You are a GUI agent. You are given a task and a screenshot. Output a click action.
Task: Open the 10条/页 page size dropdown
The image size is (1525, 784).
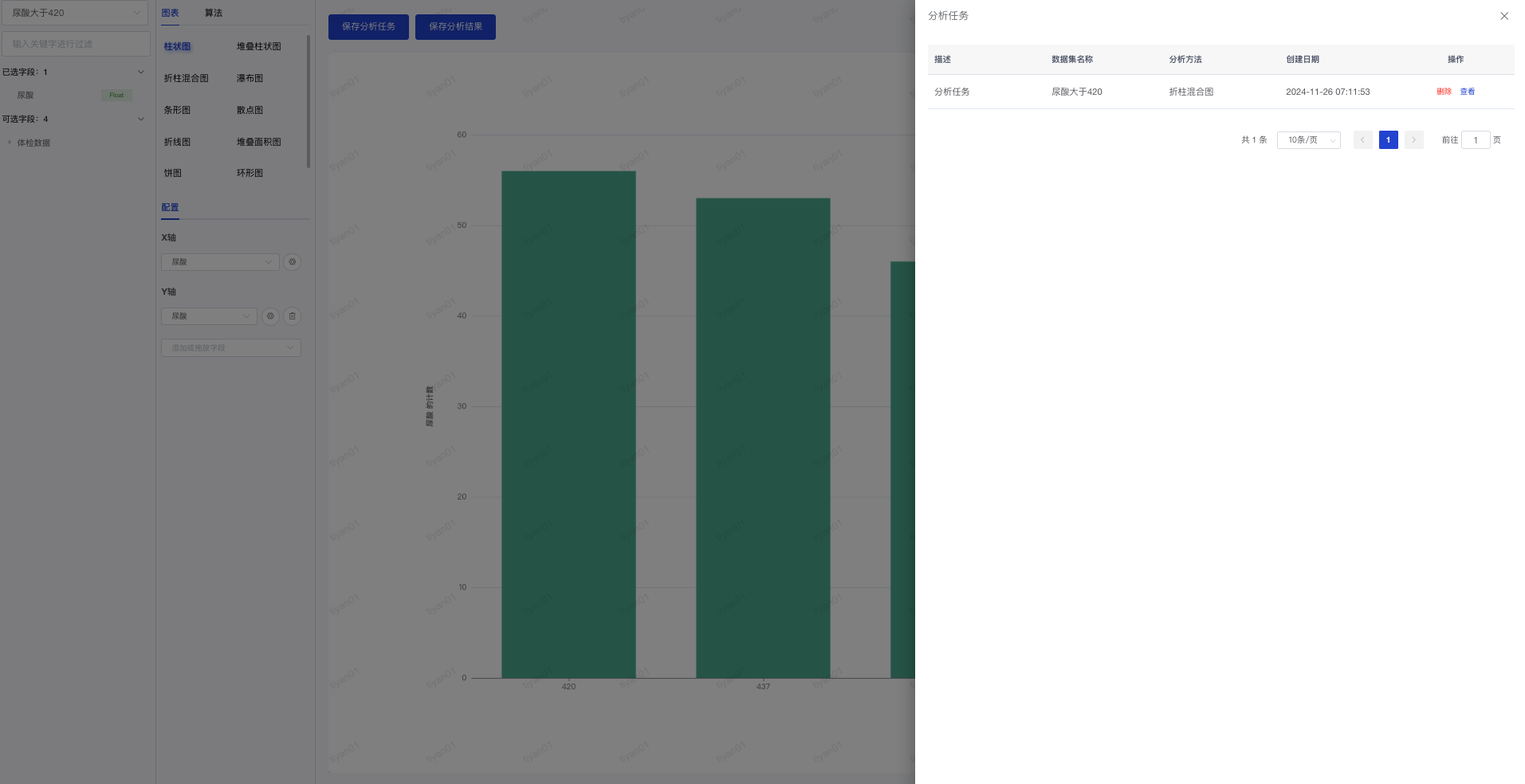pyautogui.click(x=1308, y=140)
